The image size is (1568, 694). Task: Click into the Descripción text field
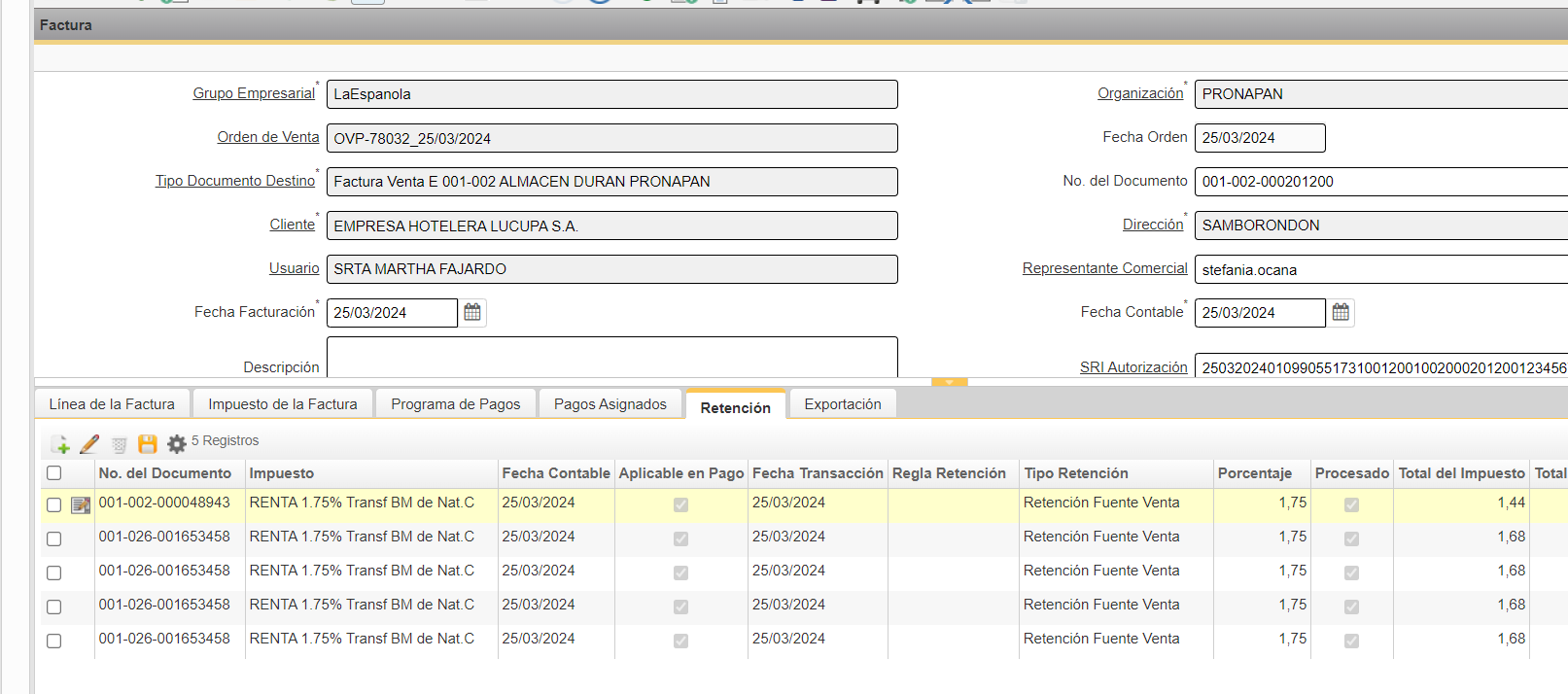[611, 357]
